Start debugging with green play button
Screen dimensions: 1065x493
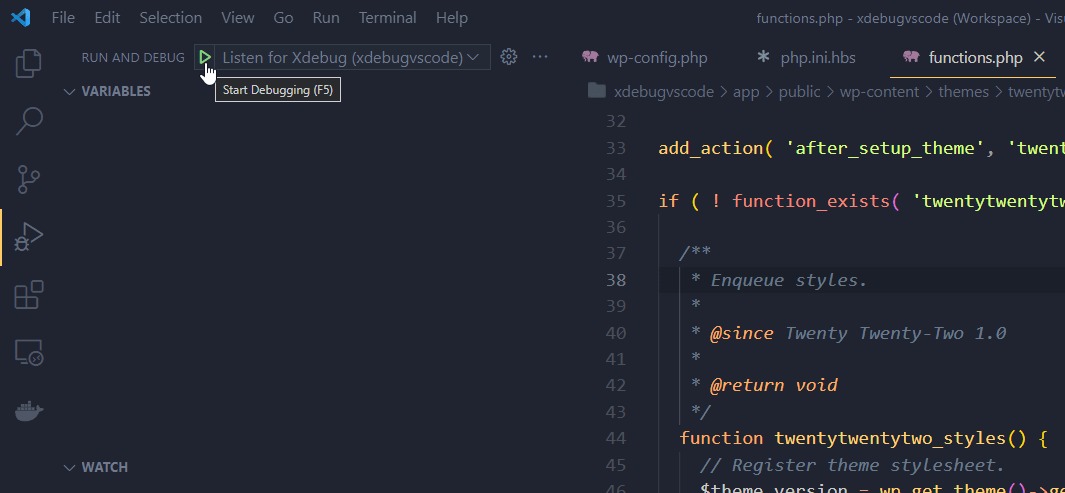coord(205,58)
